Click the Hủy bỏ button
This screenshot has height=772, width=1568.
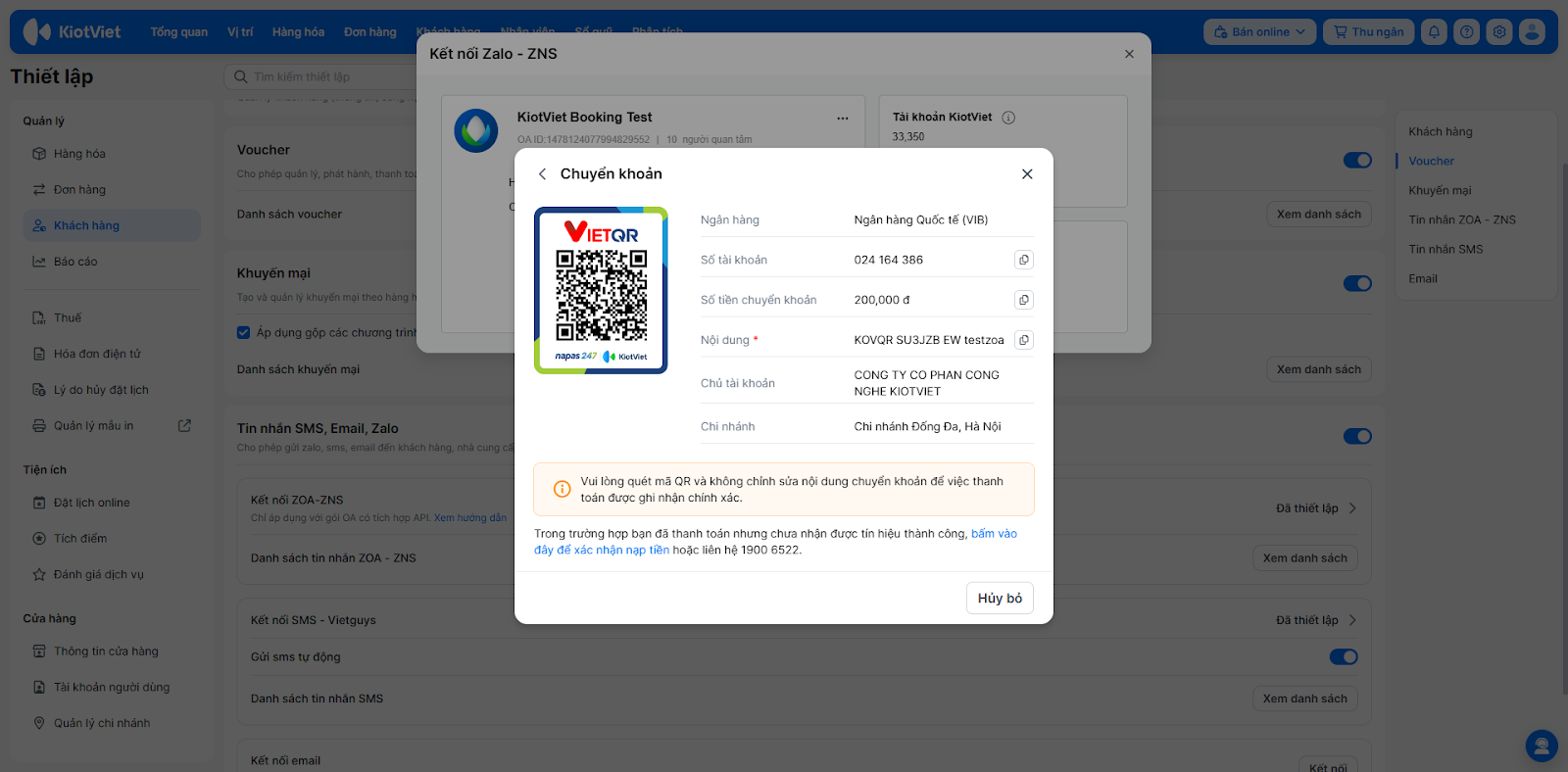(x=1000, y=598)
